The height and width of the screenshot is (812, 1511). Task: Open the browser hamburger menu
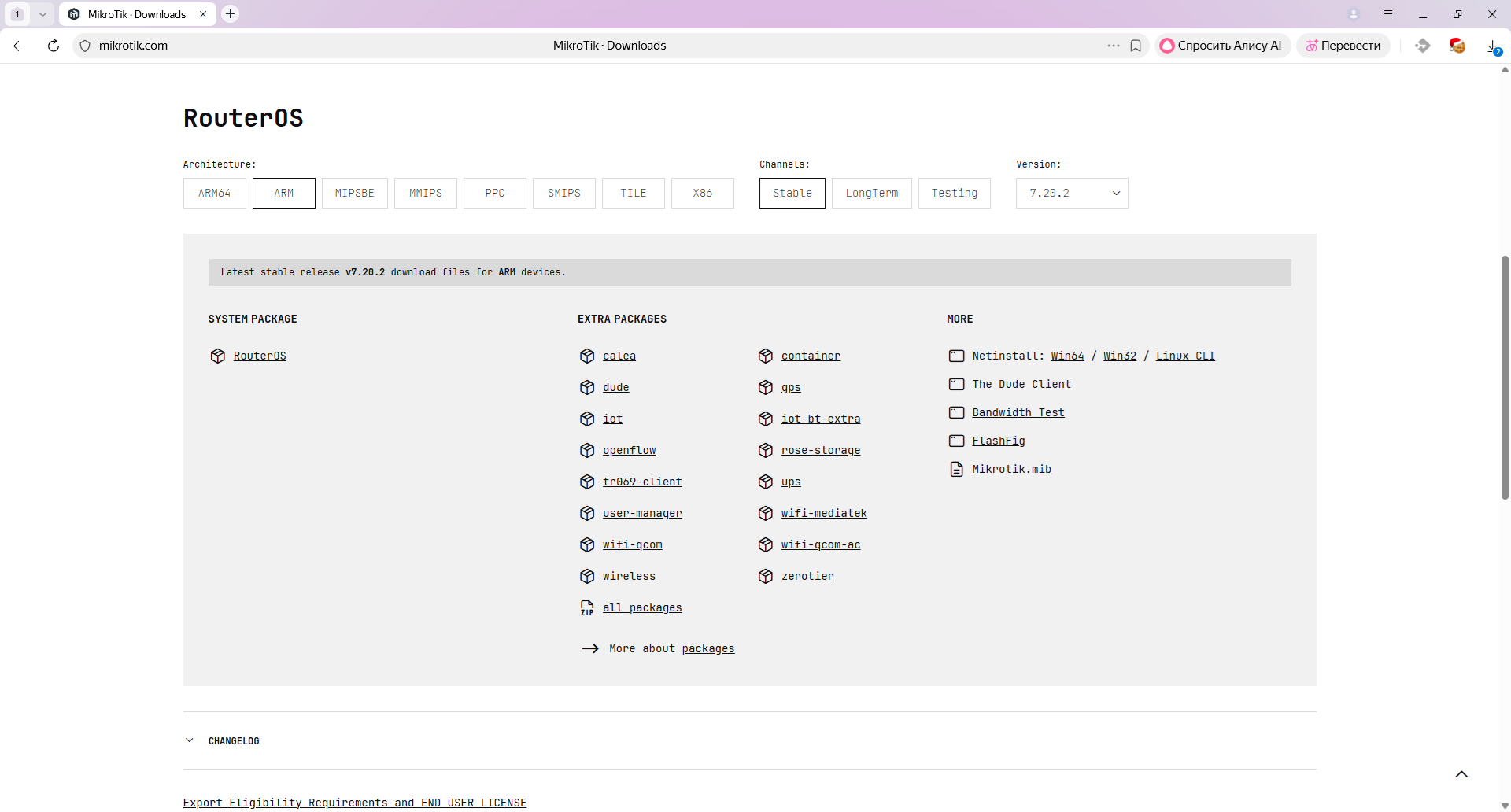coord(1388,14)
